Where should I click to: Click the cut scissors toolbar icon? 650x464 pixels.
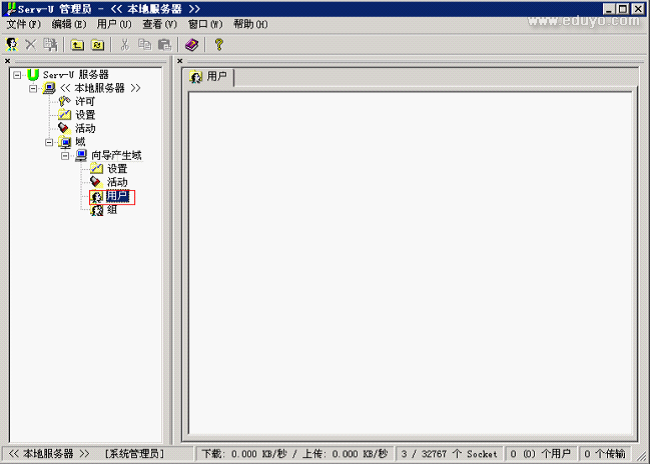[125, 44]
